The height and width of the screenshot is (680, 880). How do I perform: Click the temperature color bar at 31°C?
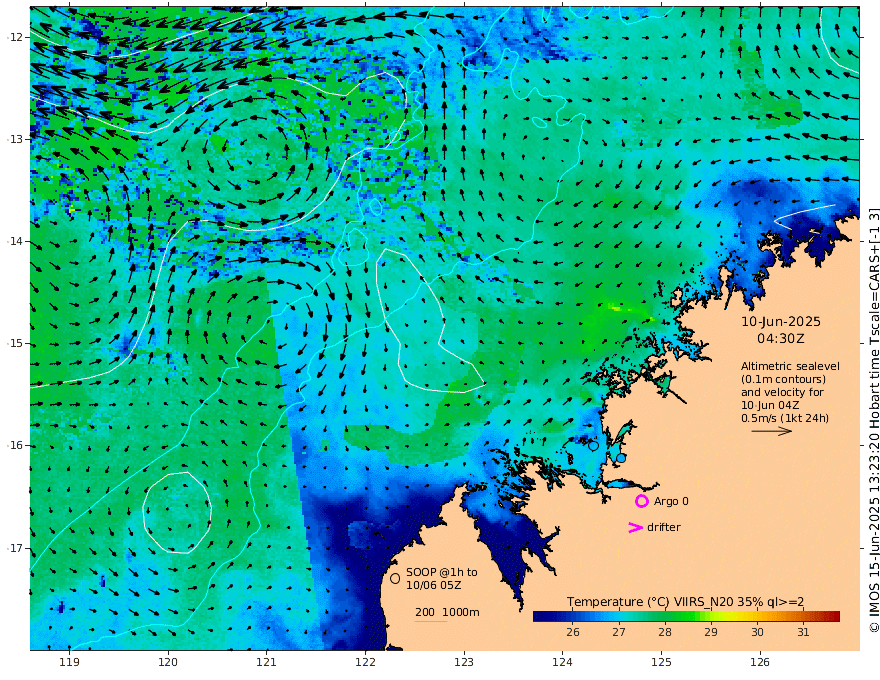(x=803, y=617)
